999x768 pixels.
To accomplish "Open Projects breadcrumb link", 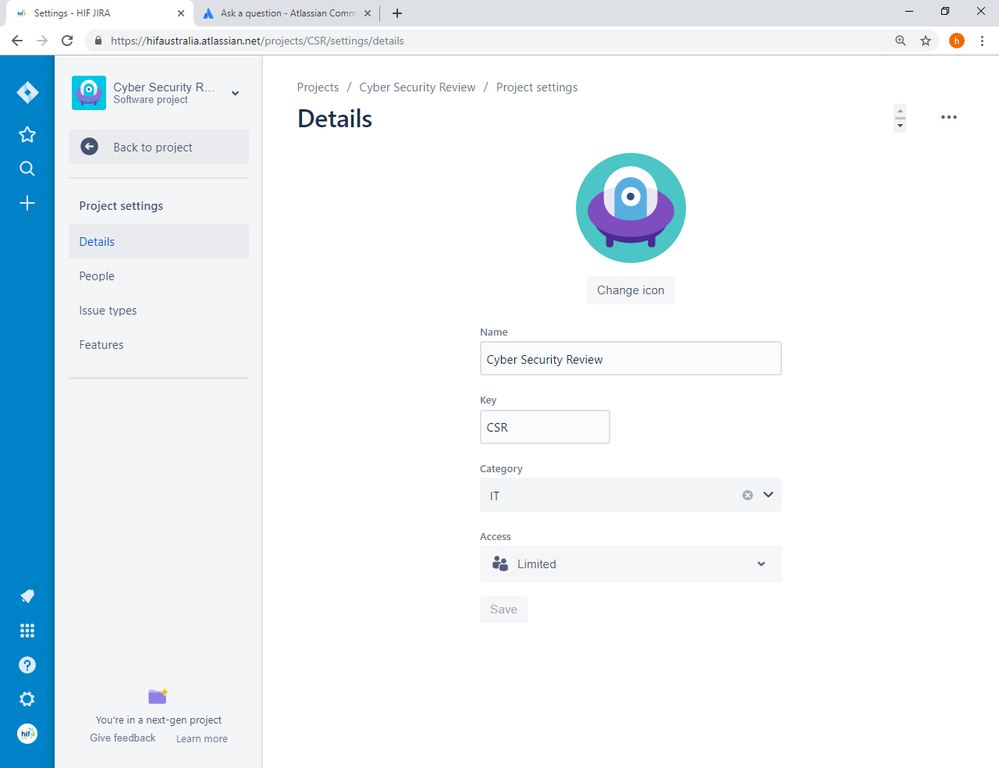I will tap(318, 87).
